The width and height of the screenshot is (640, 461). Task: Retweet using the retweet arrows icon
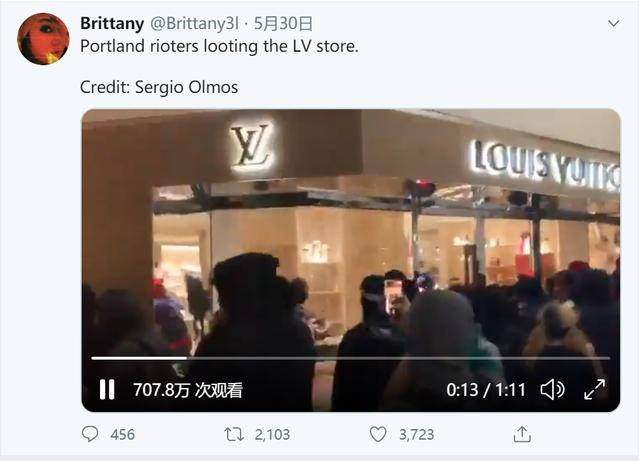[x=234, y=434]
